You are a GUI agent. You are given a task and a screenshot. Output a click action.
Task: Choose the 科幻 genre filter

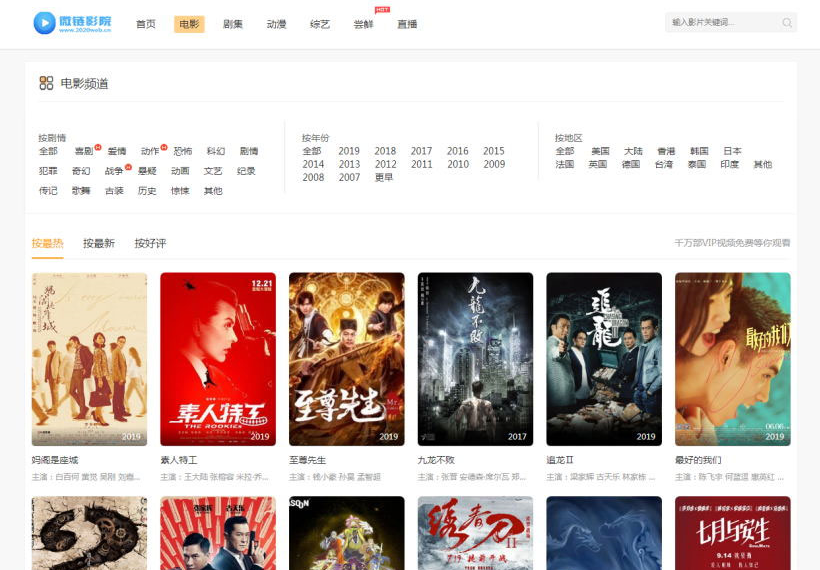[216, 152]
